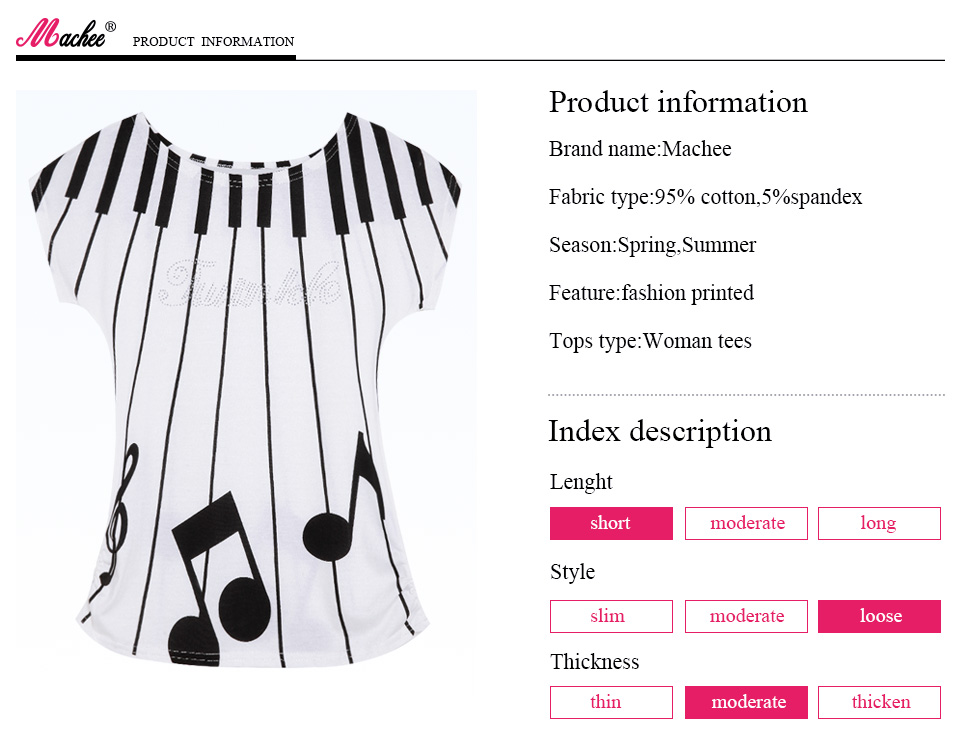Open the PRODUCT INFORMATION tab

(213, 42)
